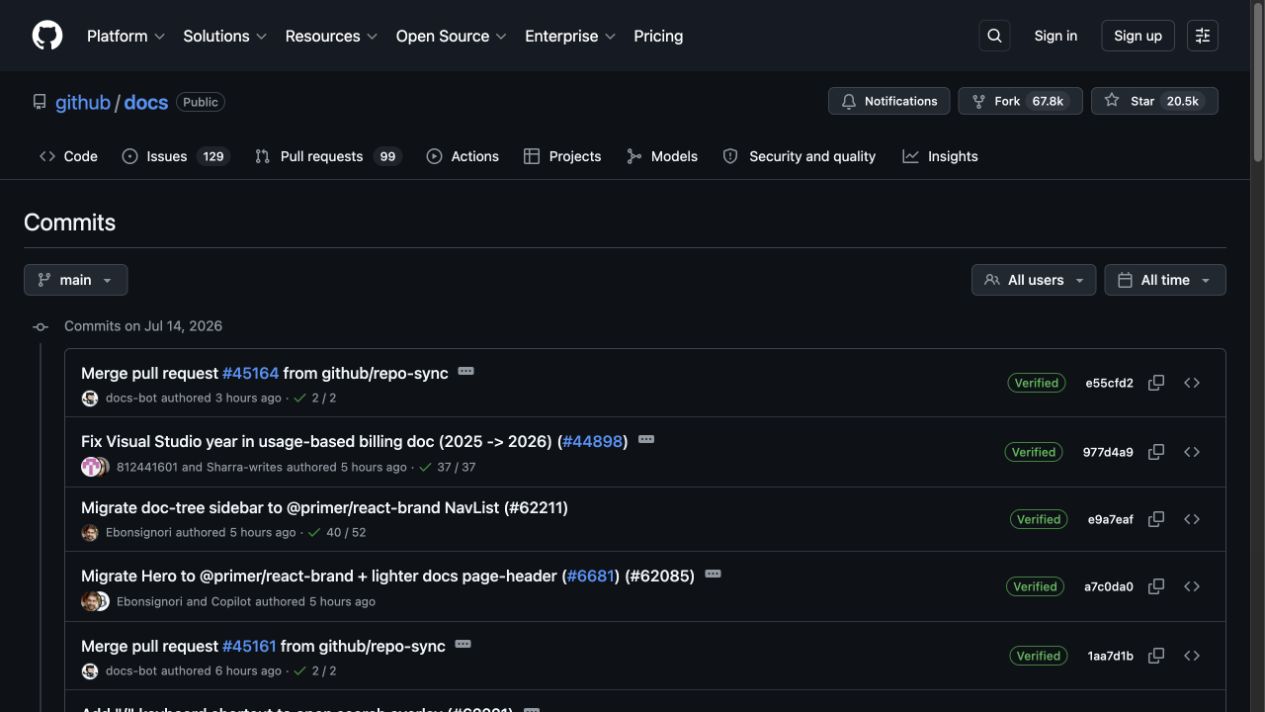
Task: Open Security and quality tab
Action: point(799,156)
